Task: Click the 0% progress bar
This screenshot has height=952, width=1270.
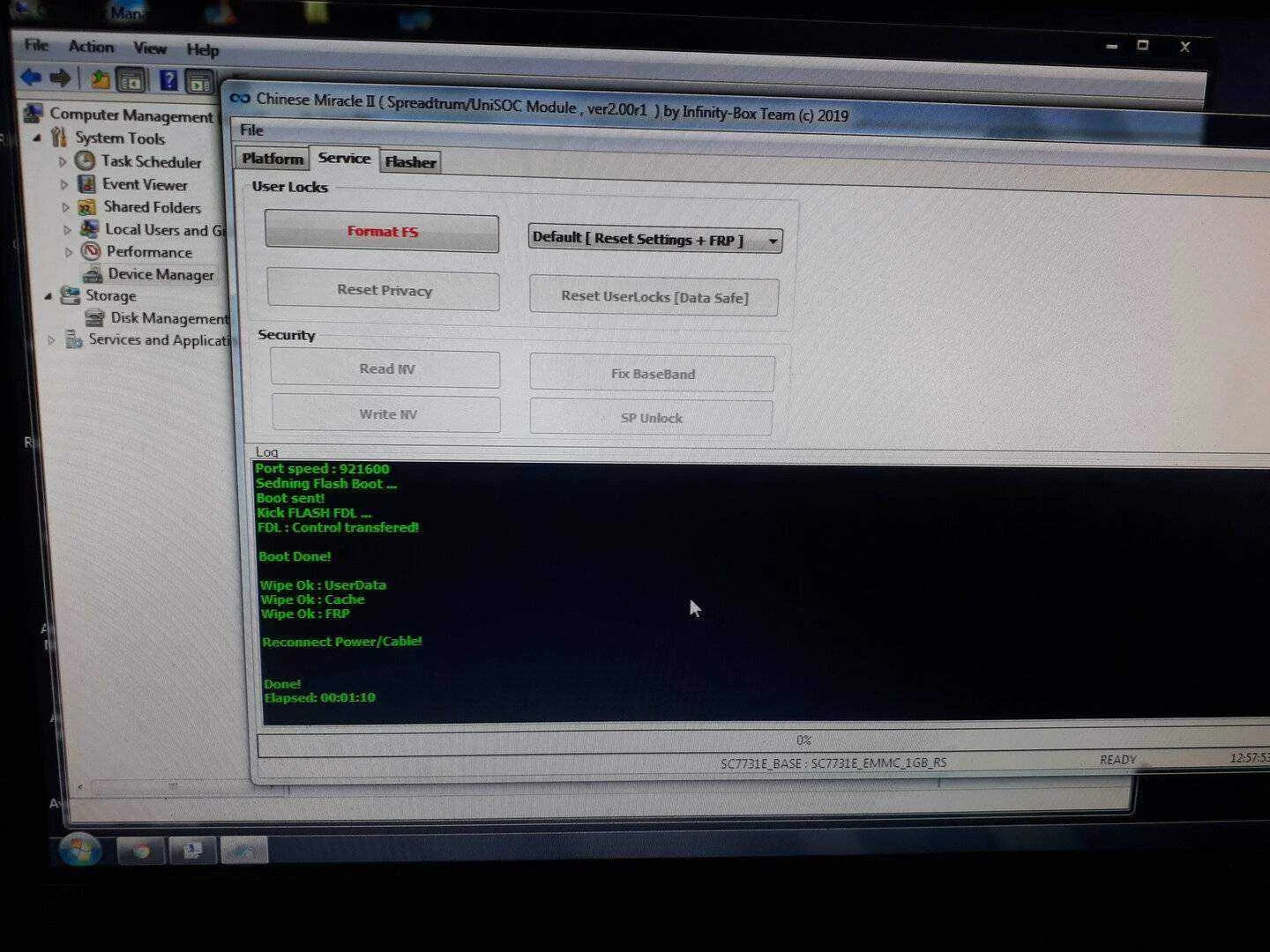Action: [766, 742]
